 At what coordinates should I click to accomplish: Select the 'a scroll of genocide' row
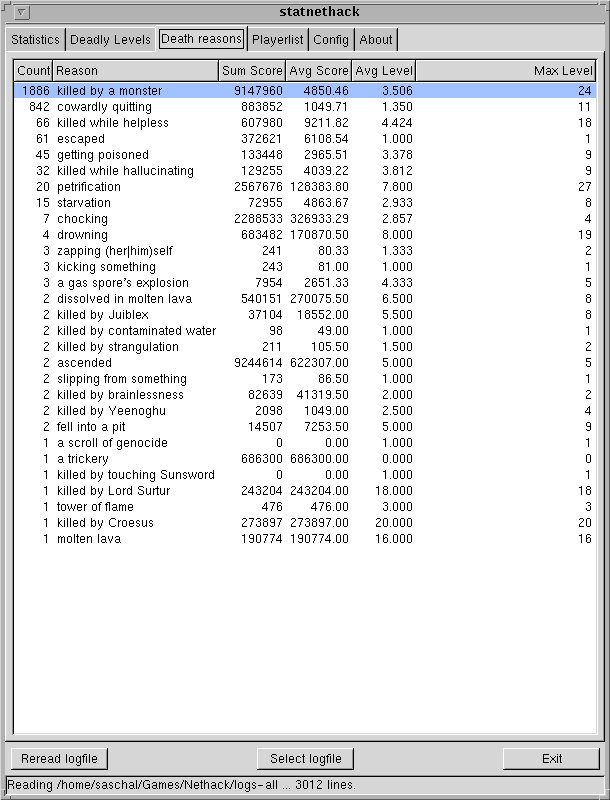coord(305,442)
